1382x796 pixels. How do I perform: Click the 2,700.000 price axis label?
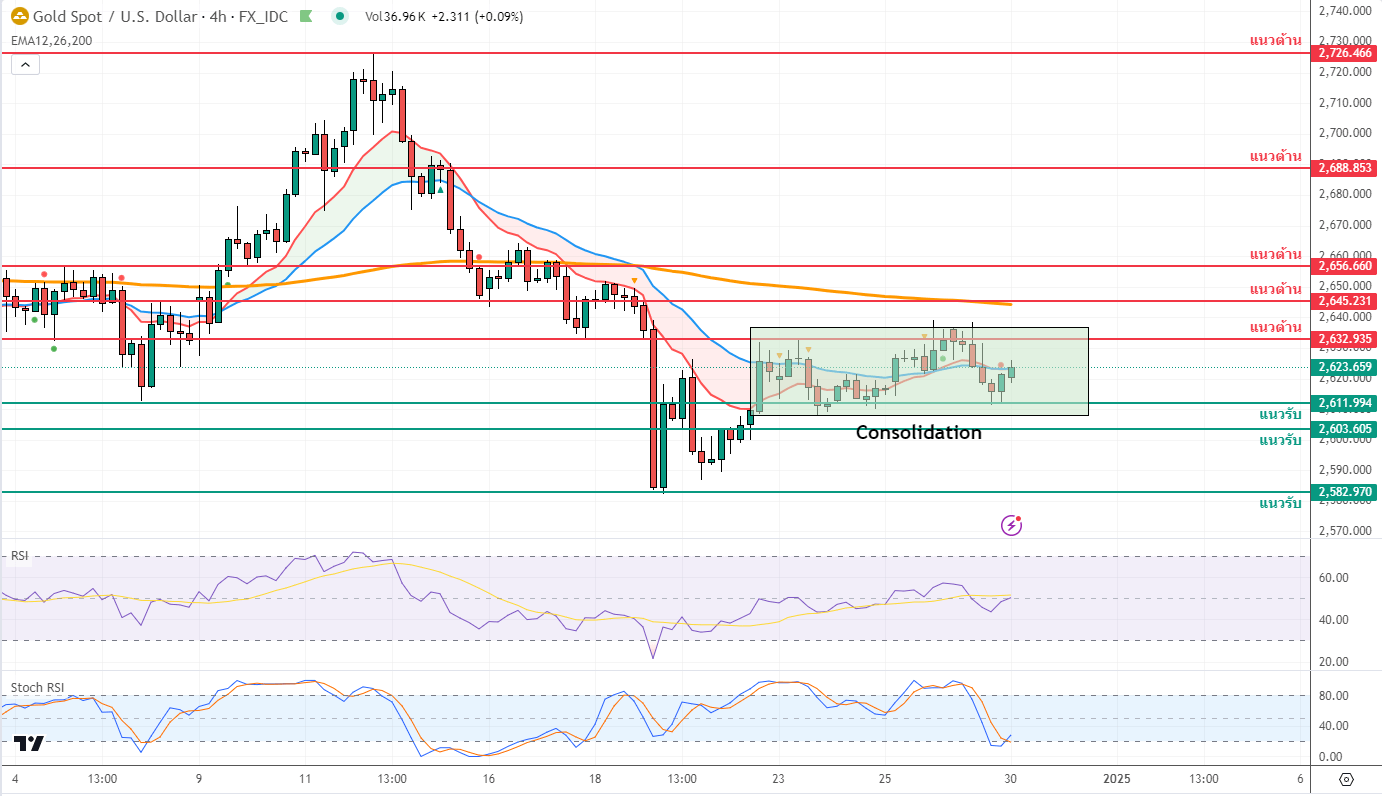point(1344,133)
